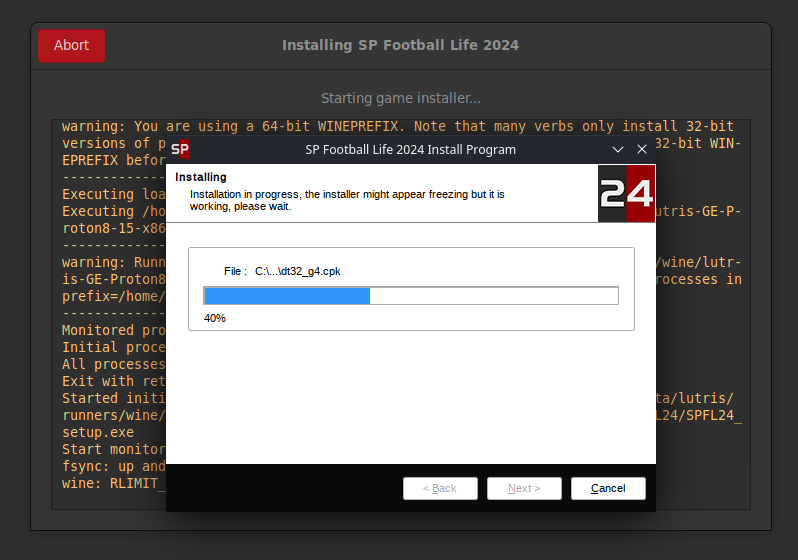The image size is (798, 560).
Task: Minimize installer dialog via chevron icon
Action: tap(618, 149)
